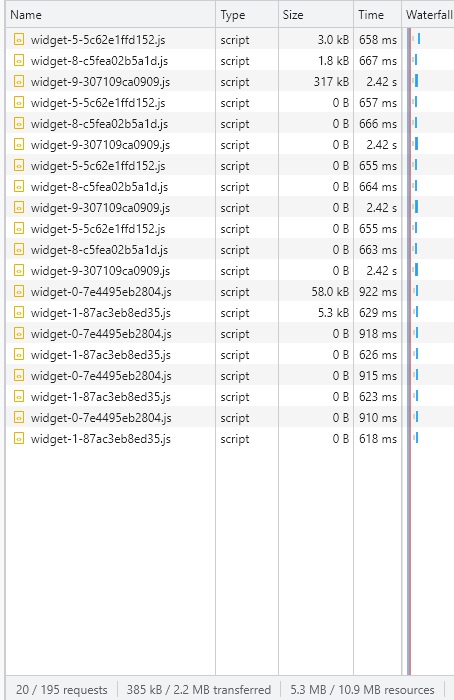Click the file icon of the widget-1 row timed 626 ms
The height and width of the screenshot is (700, 454).
(19, 354)
